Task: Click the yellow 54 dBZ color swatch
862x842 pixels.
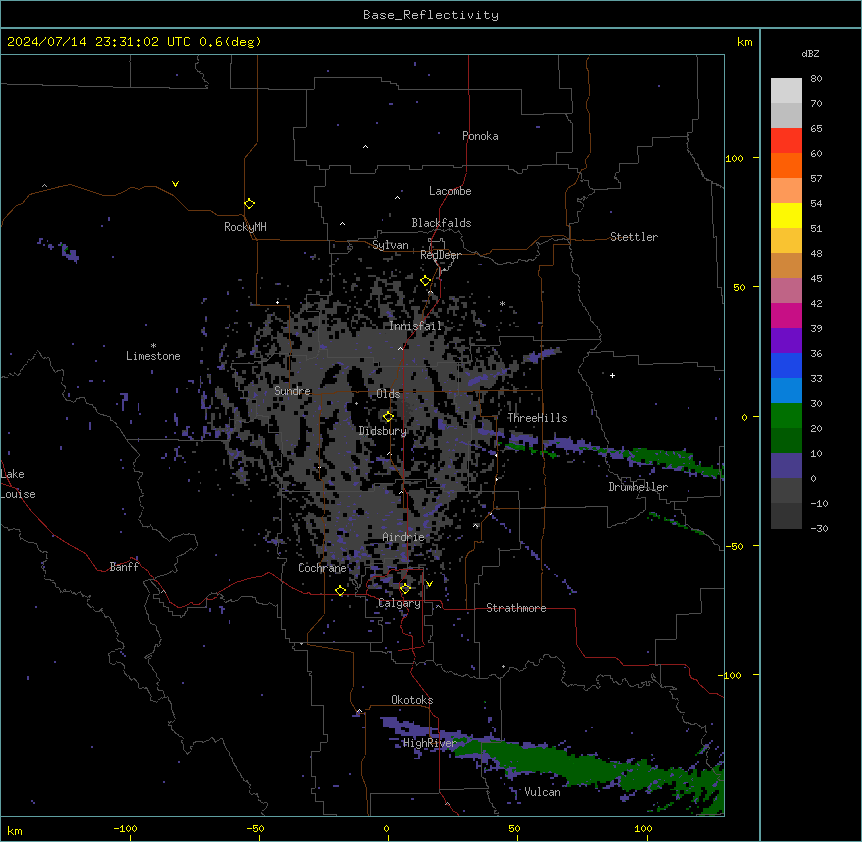Action: (x=786, y=215)
